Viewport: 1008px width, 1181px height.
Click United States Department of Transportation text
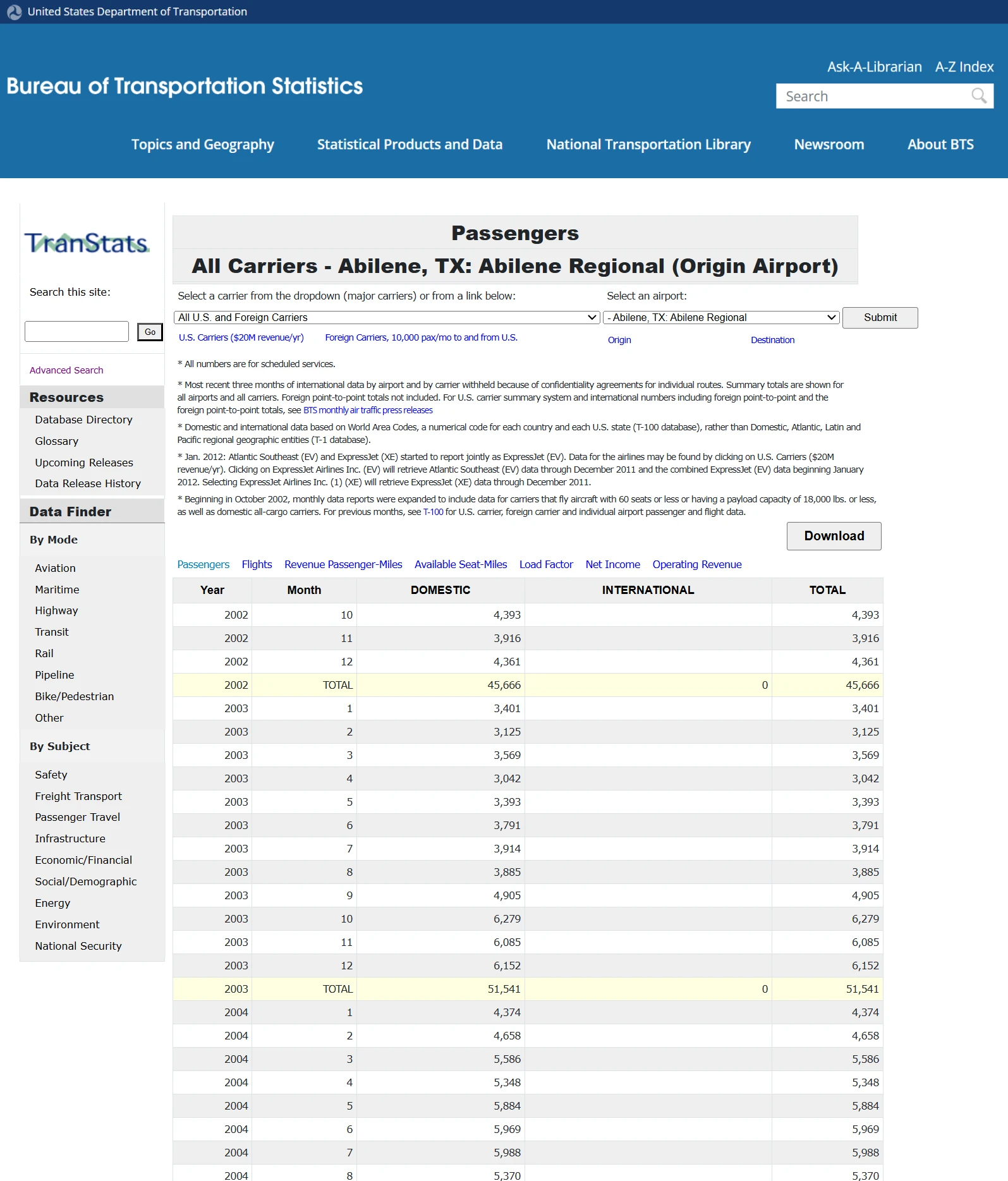[x=137, y=12]
